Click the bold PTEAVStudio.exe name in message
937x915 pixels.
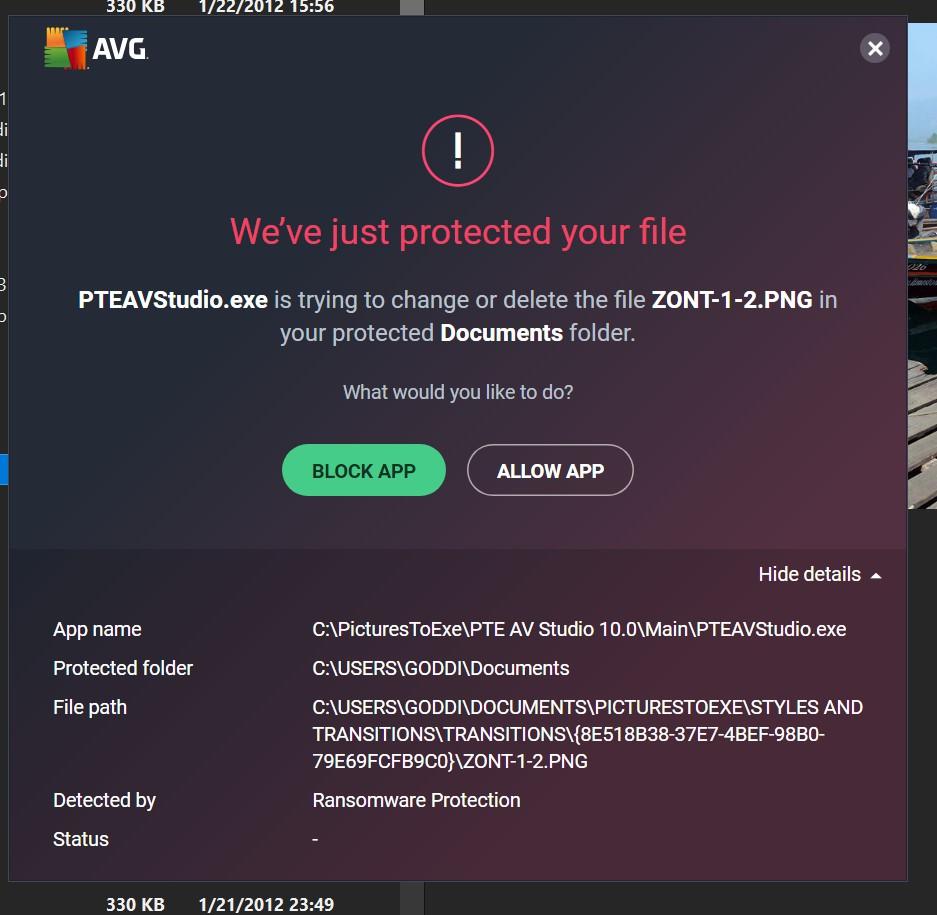(173, 299)
